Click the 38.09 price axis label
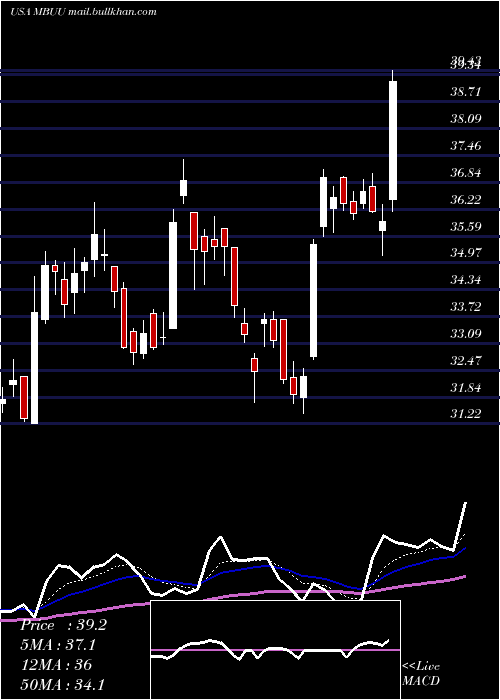 point(466,119)
